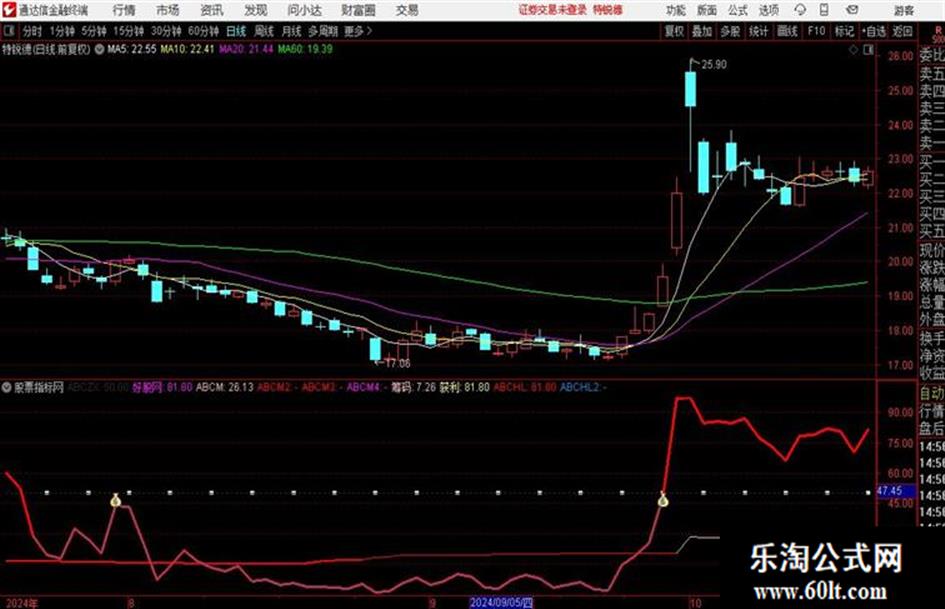Toggle the right panel layout icon
Image resolution: width=945 pixels, height=609 pixels.
tap(868, 50)
